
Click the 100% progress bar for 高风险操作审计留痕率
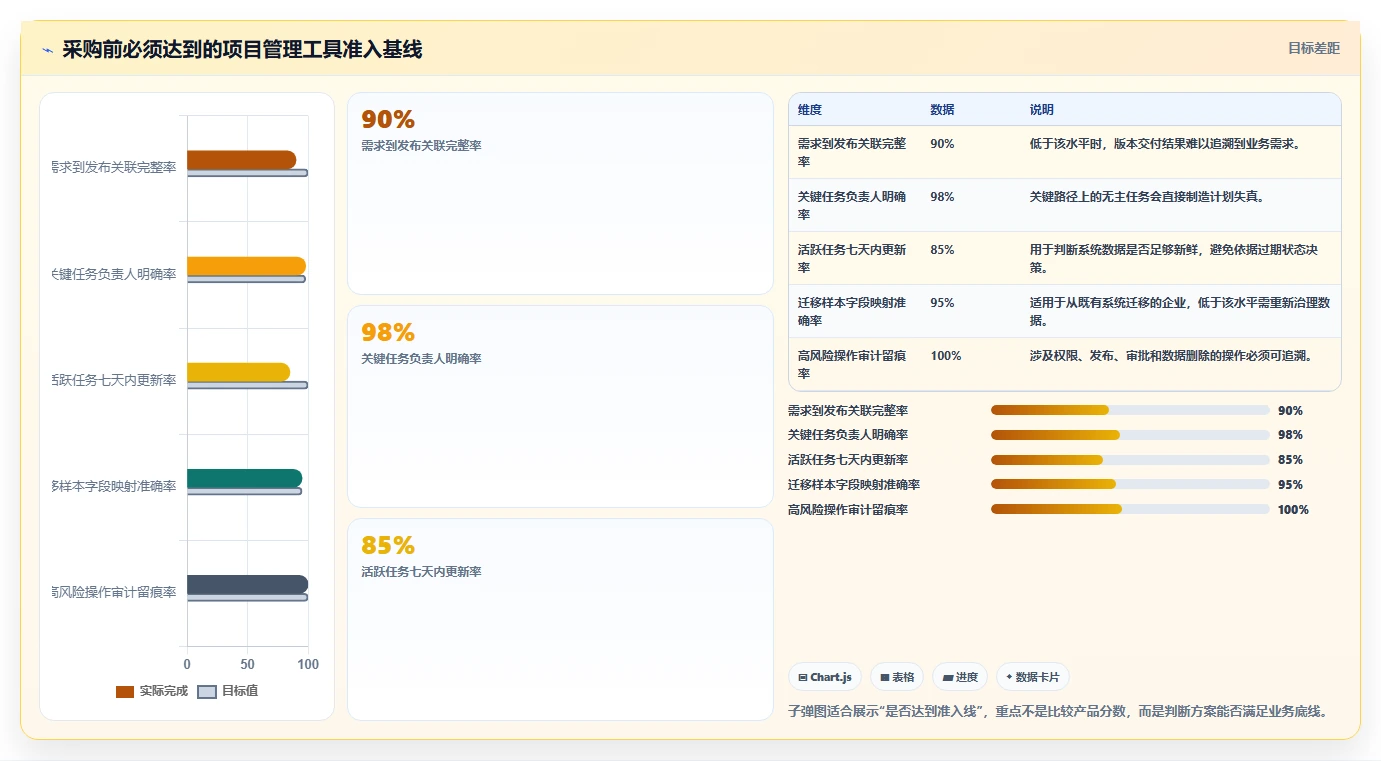coord(1130,509)
